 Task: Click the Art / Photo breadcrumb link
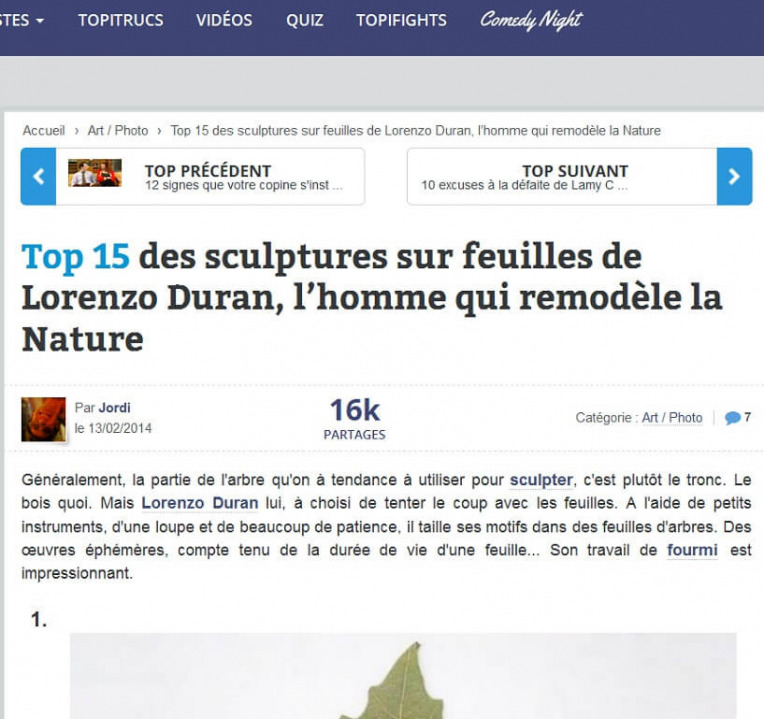pyautogui.click(x=118, y=131)
